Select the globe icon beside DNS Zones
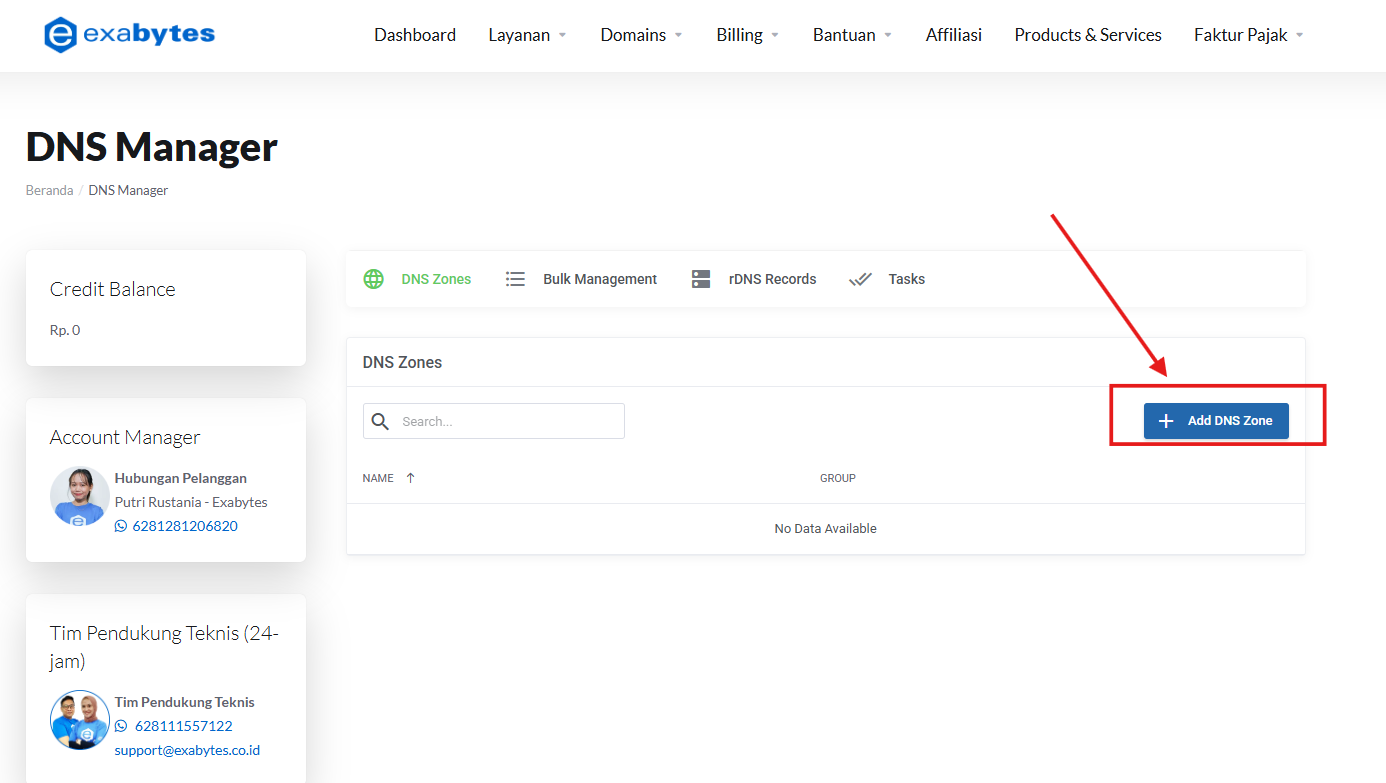This screenshot has width=1386, height=783. tap(373, 279)
